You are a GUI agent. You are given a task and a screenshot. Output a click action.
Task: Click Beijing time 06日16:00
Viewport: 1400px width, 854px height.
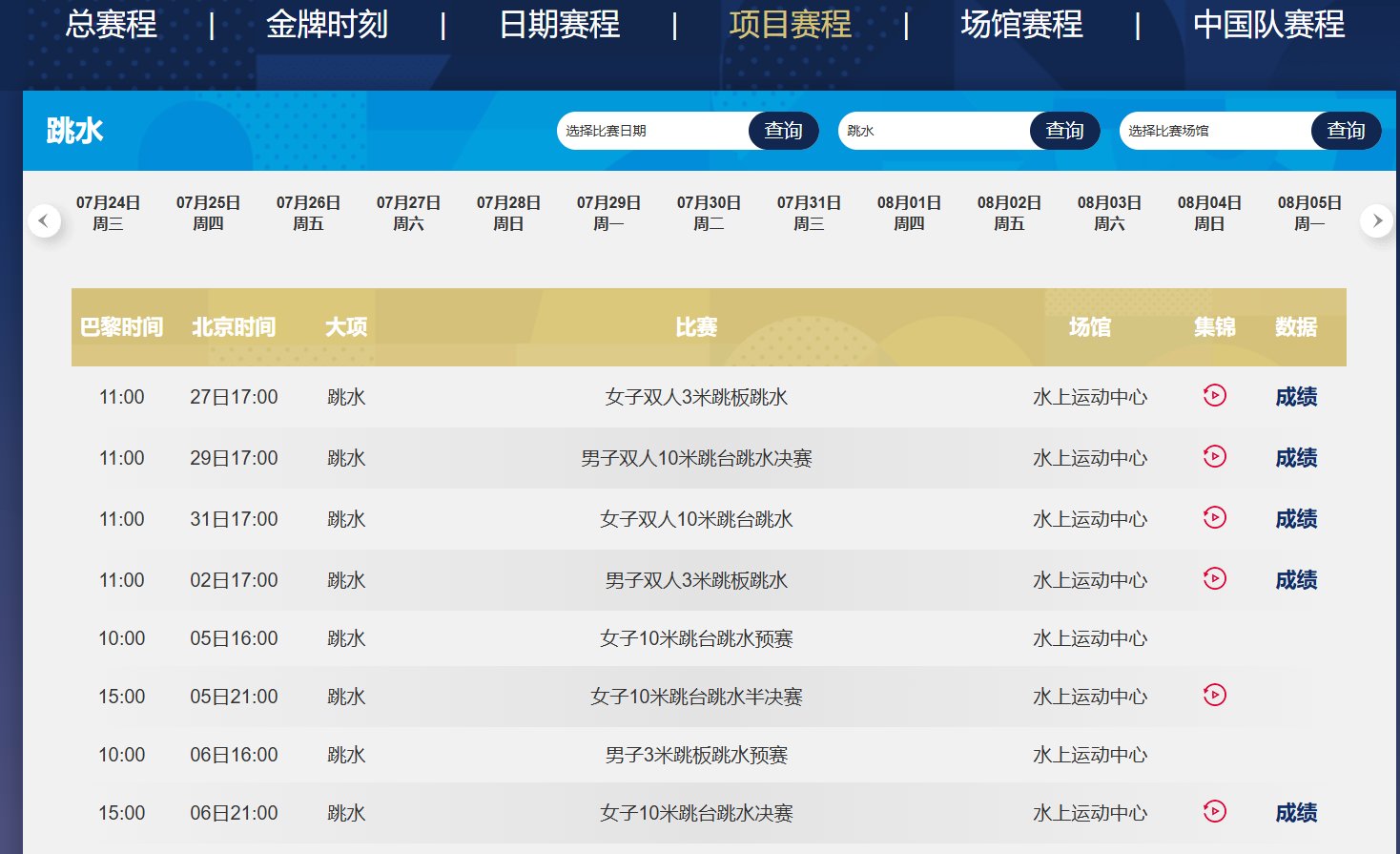coord(234,755)
